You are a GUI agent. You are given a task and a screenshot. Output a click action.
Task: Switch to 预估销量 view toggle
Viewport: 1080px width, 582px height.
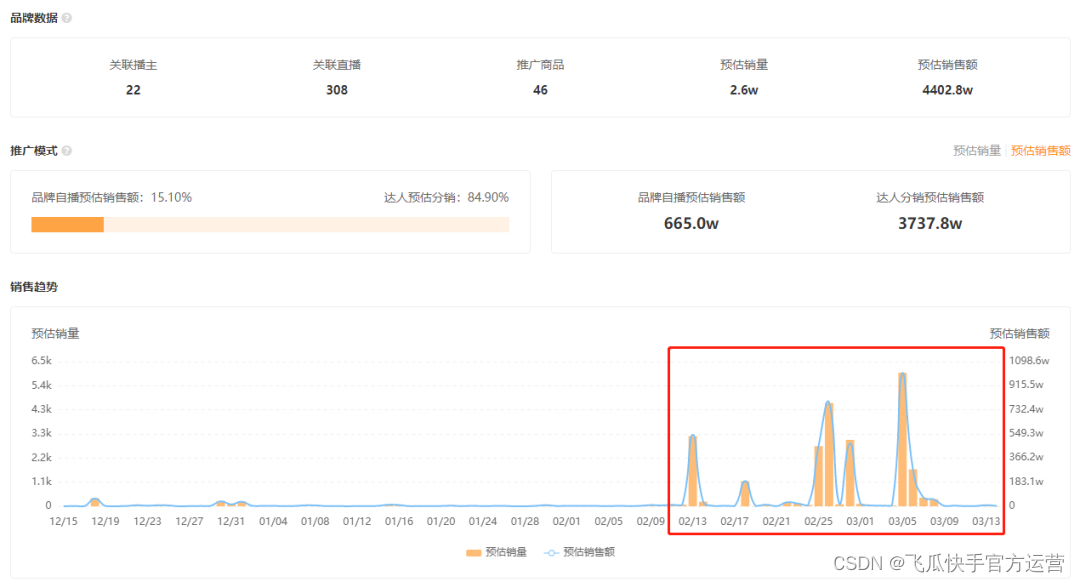(x=976, y=151)
